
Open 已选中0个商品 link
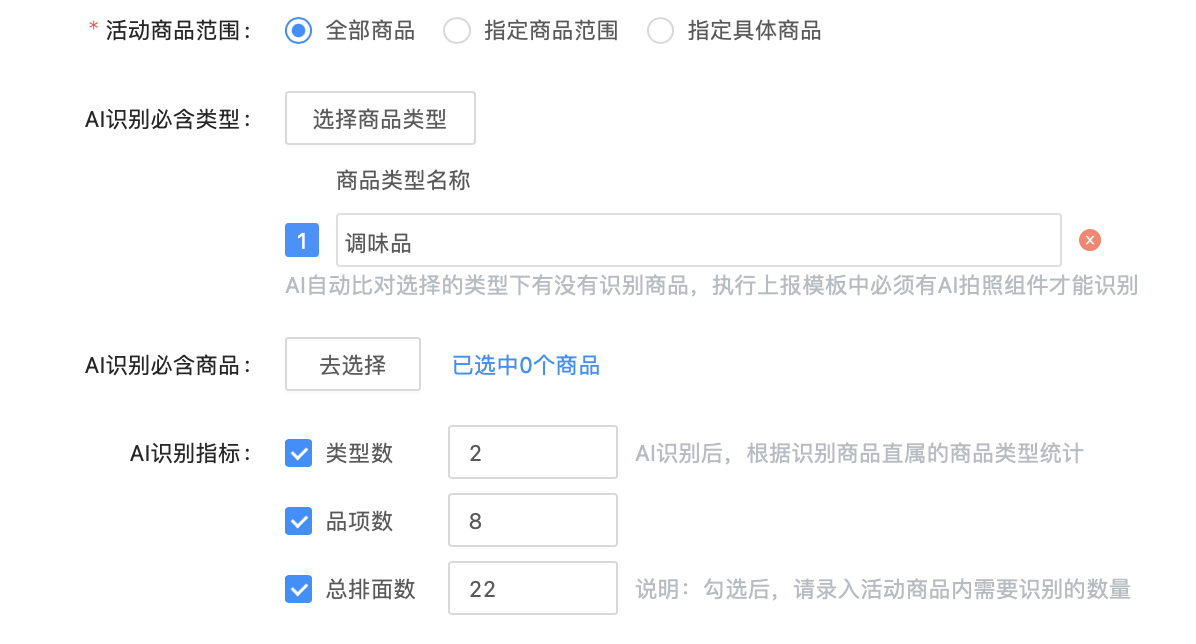point(526,365)
